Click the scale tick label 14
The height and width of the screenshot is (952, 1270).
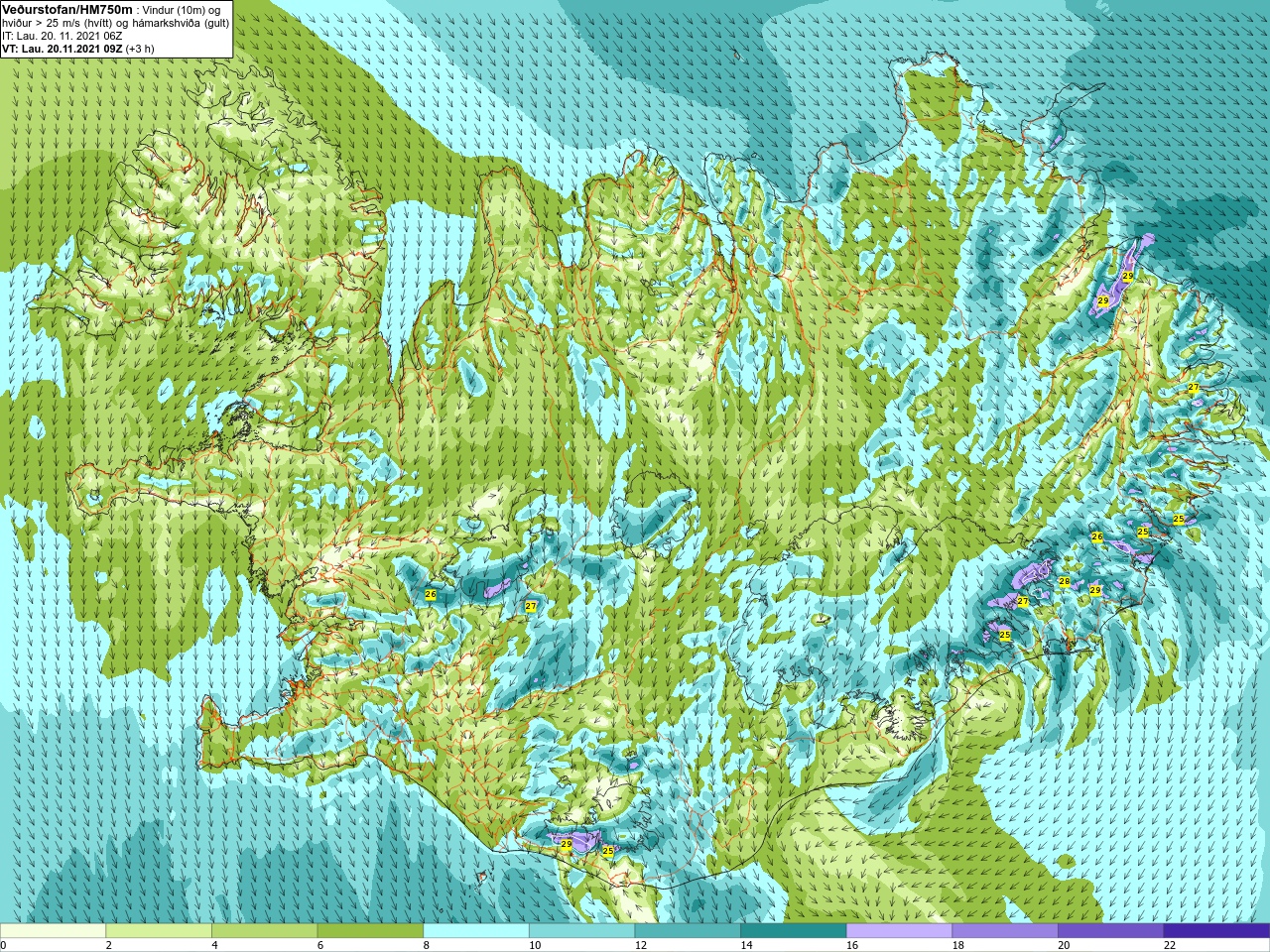pos(746,945)
